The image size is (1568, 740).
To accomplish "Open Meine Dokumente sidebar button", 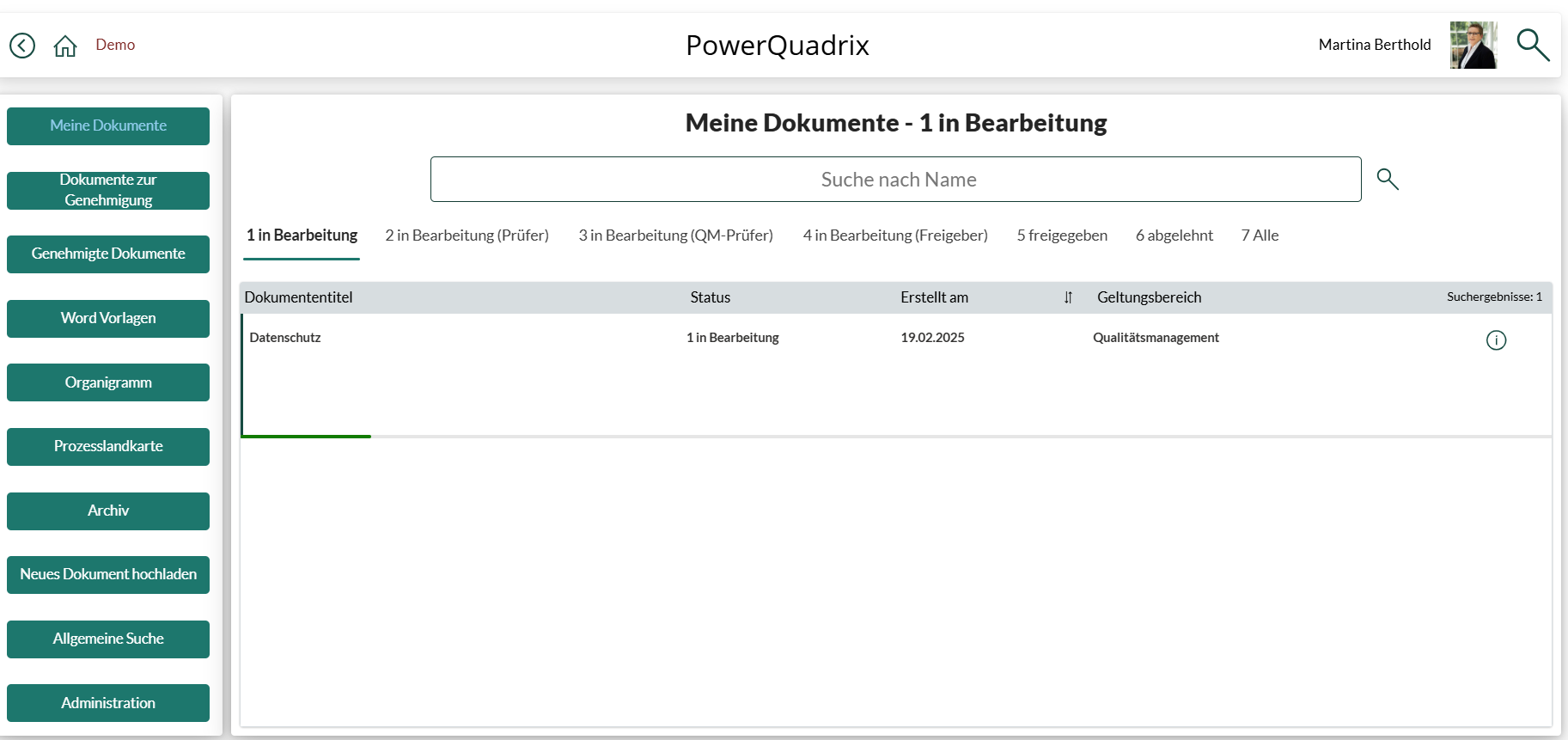I will (x=108, y=126).
